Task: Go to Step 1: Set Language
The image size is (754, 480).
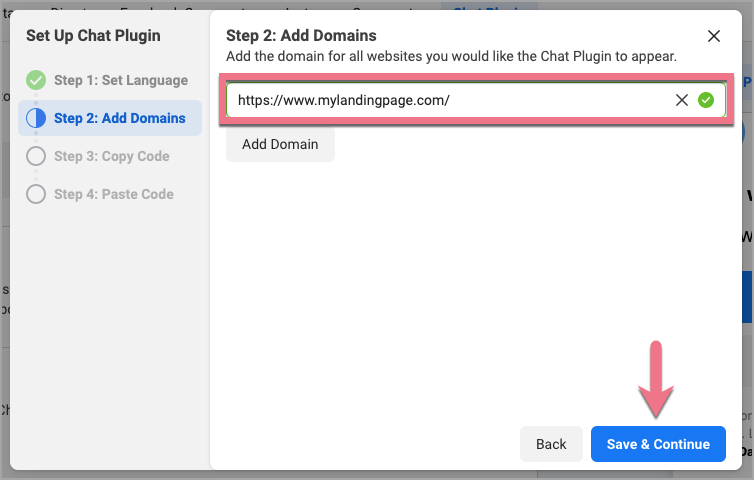Action: click(x=120, y=80)
